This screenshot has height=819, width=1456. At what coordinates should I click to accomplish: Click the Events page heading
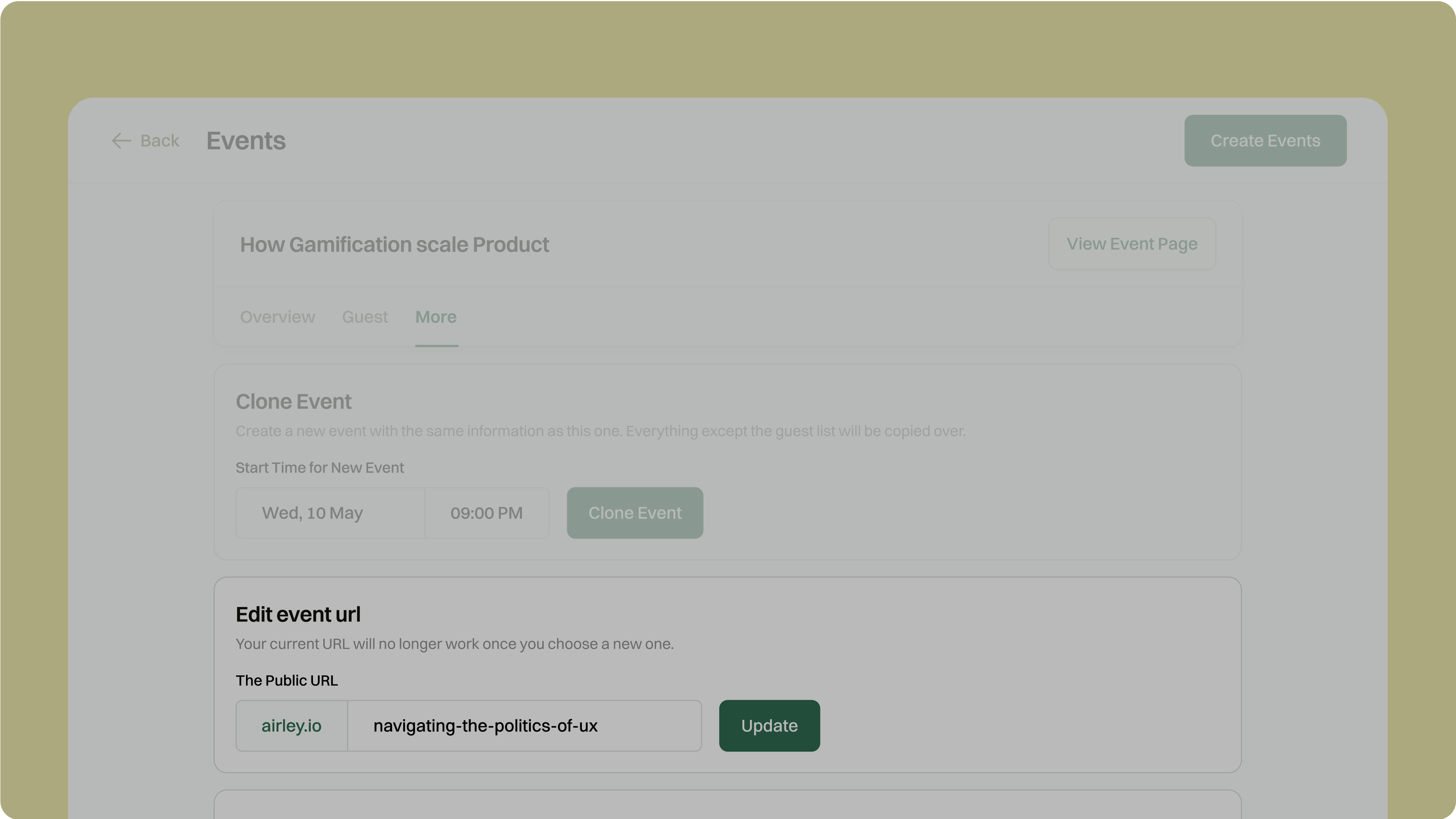pyautogui.click(x=246, y=141)
